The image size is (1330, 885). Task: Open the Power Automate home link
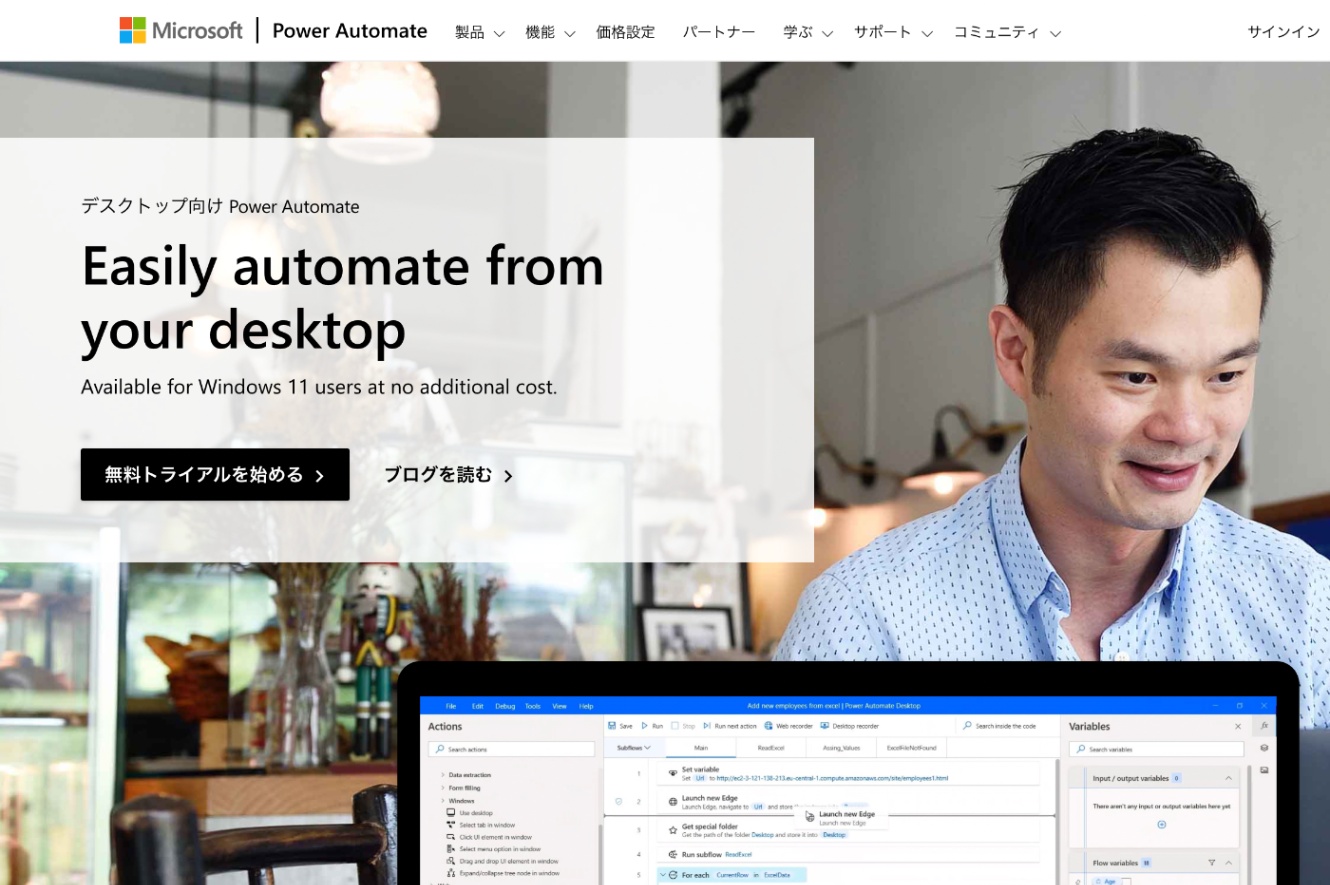point(350,31)
